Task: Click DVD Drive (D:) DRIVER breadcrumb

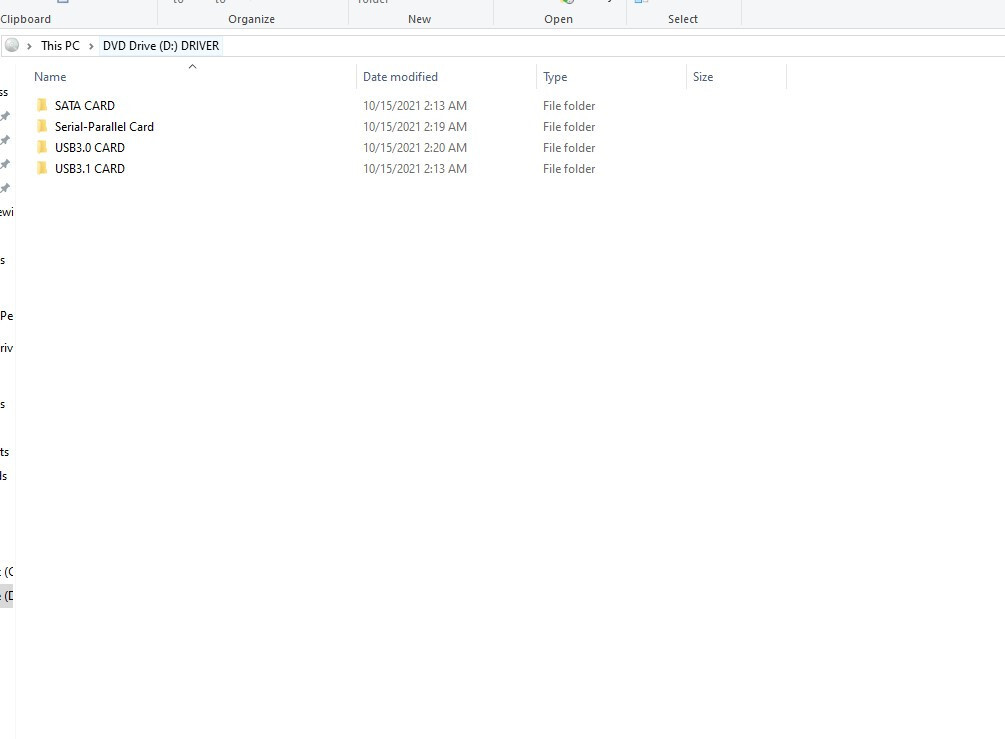Action: pyautogui.click(x=161, y=46)
